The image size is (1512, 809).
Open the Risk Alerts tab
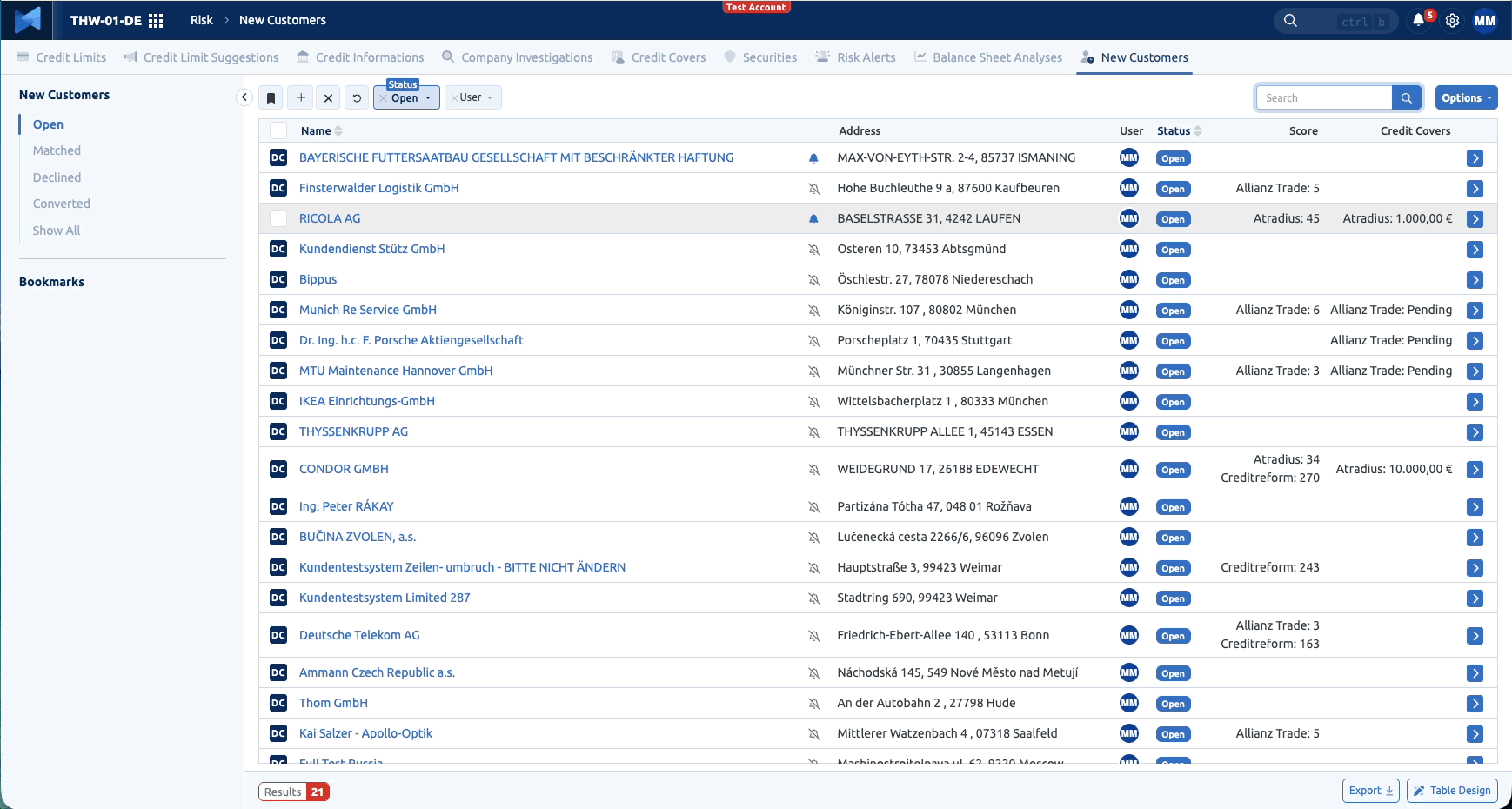click(x=855, y=57)
